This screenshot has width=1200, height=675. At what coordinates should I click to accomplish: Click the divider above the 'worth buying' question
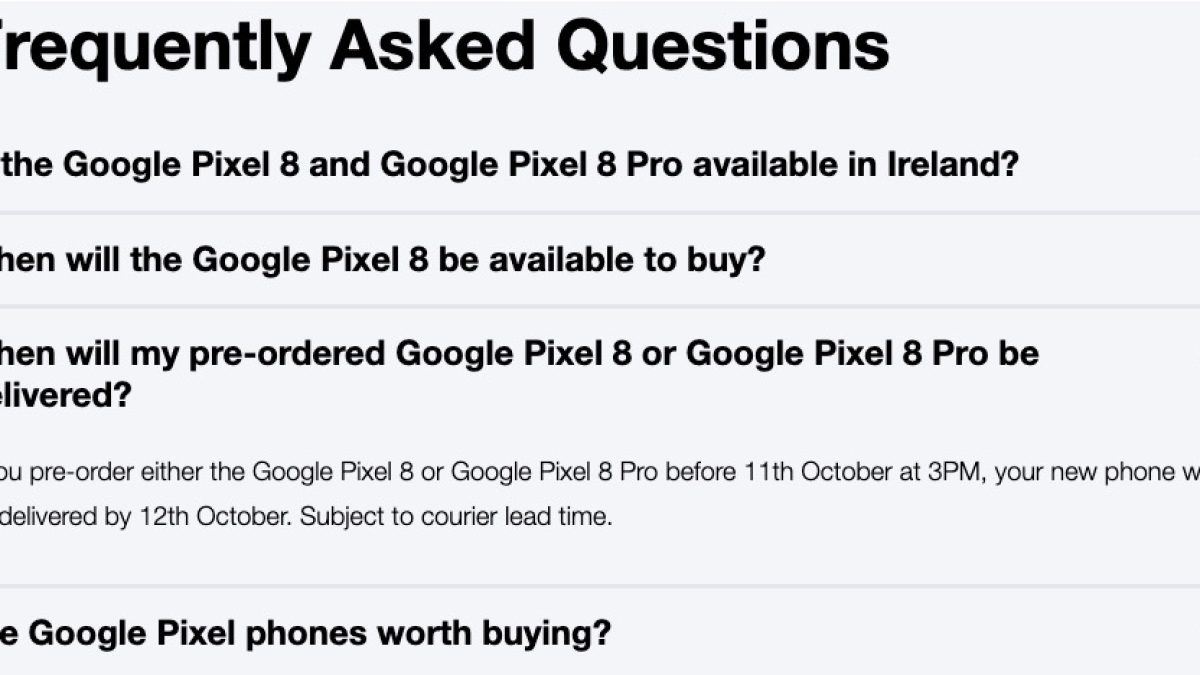[600, 586]
